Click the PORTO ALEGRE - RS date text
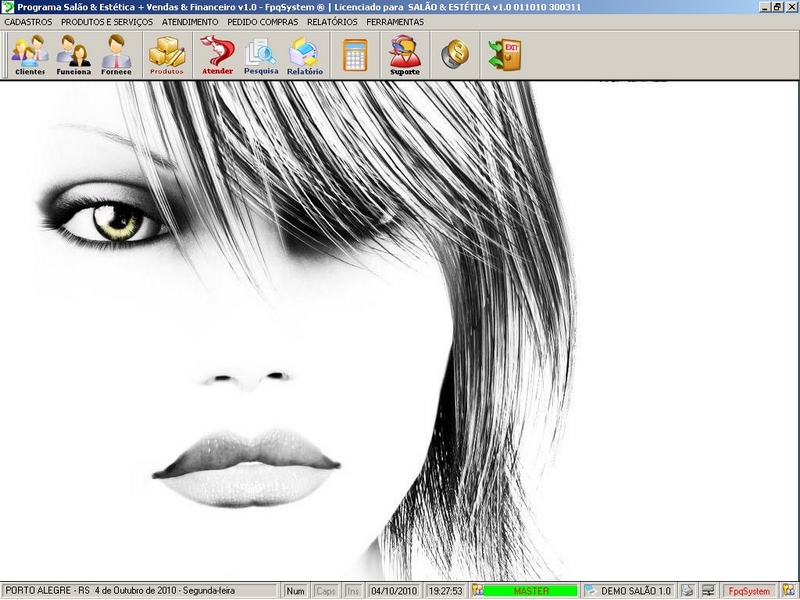Screen dimensions: 800x600 pyautogui.click(x=120, y=591)
